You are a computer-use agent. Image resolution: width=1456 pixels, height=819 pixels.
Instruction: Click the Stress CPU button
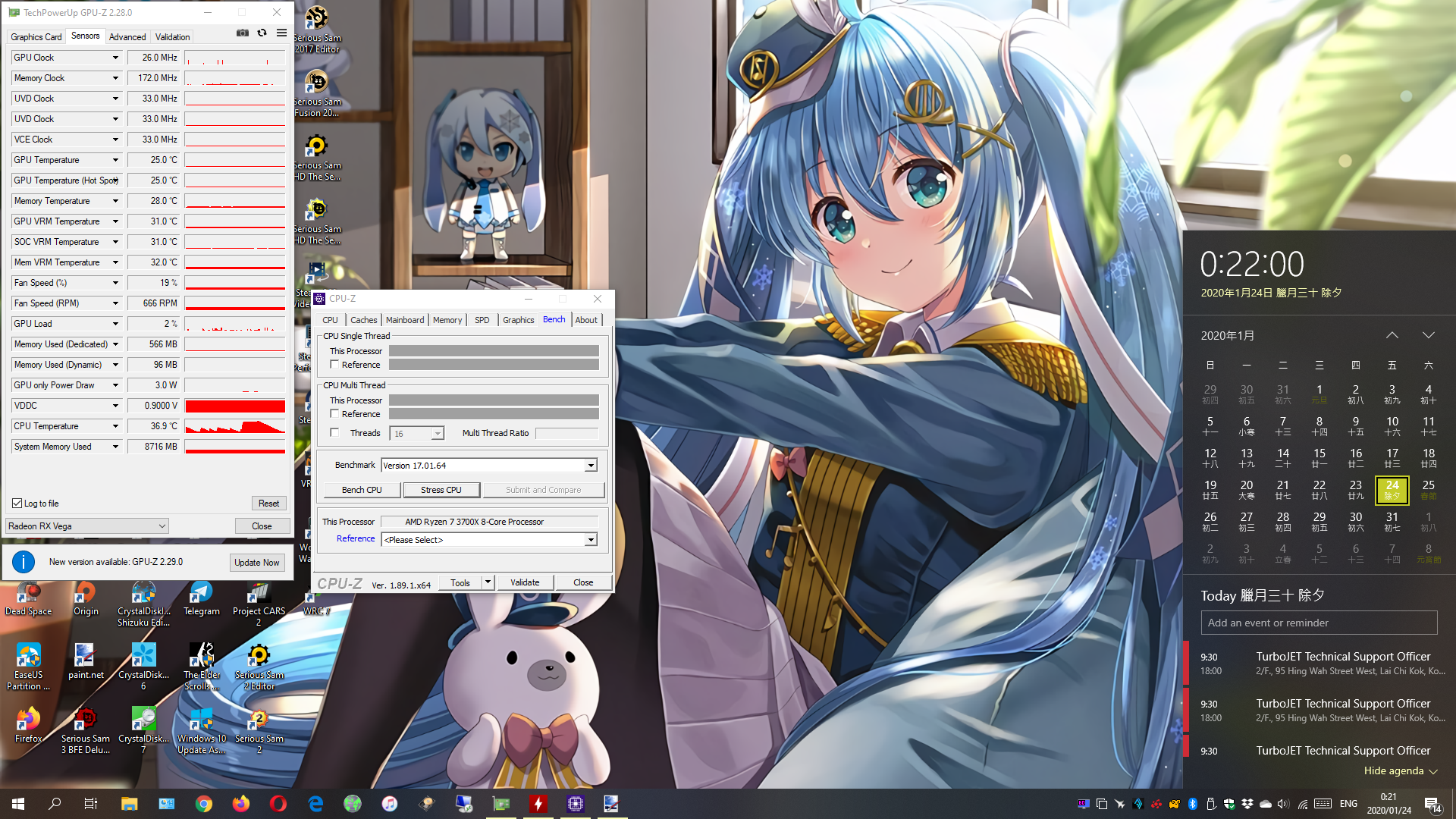pyautogui.click(x=441, y=490)
